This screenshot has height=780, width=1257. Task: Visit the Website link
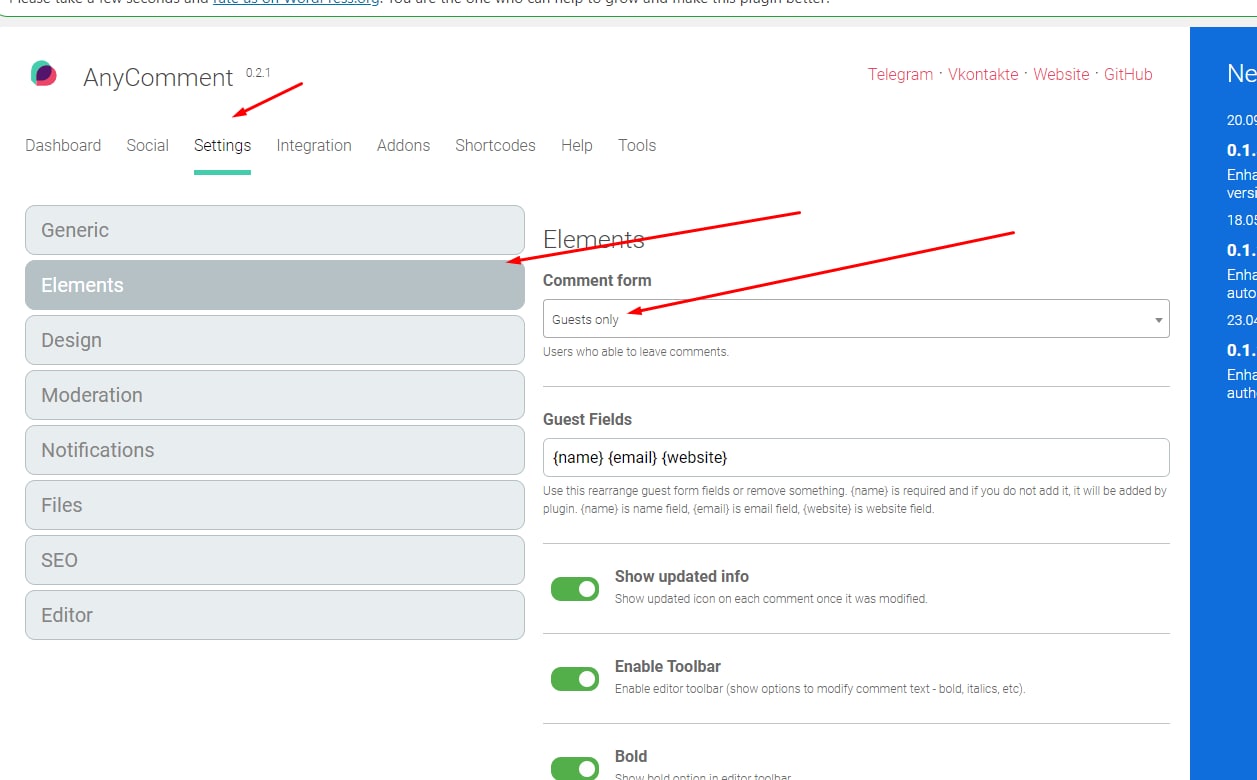tap(1061, 74)
